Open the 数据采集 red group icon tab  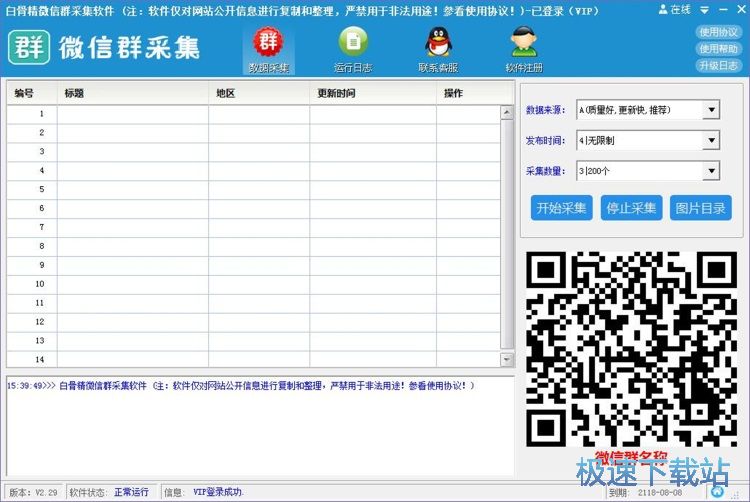point(268,50)
